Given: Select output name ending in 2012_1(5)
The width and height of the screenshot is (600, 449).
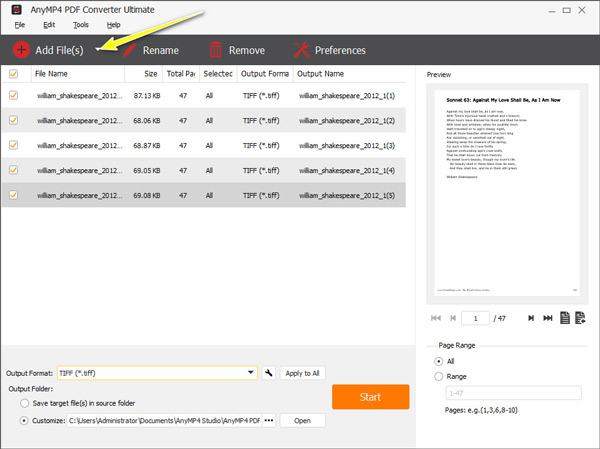Looking at the screenshot, I should point(347,195).
